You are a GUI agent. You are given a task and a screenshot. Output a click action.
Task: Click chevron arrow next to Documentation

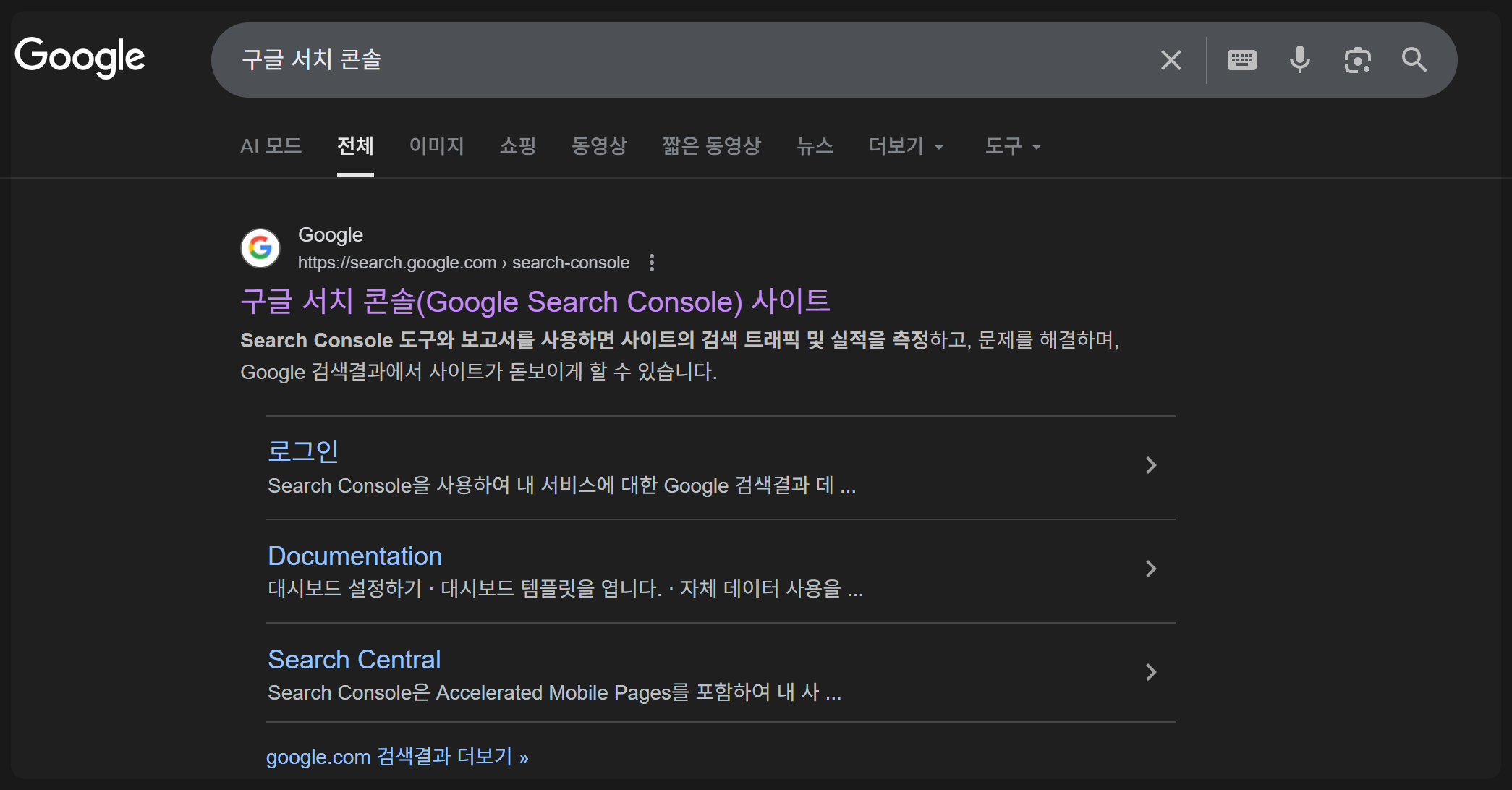(1151, 569)
